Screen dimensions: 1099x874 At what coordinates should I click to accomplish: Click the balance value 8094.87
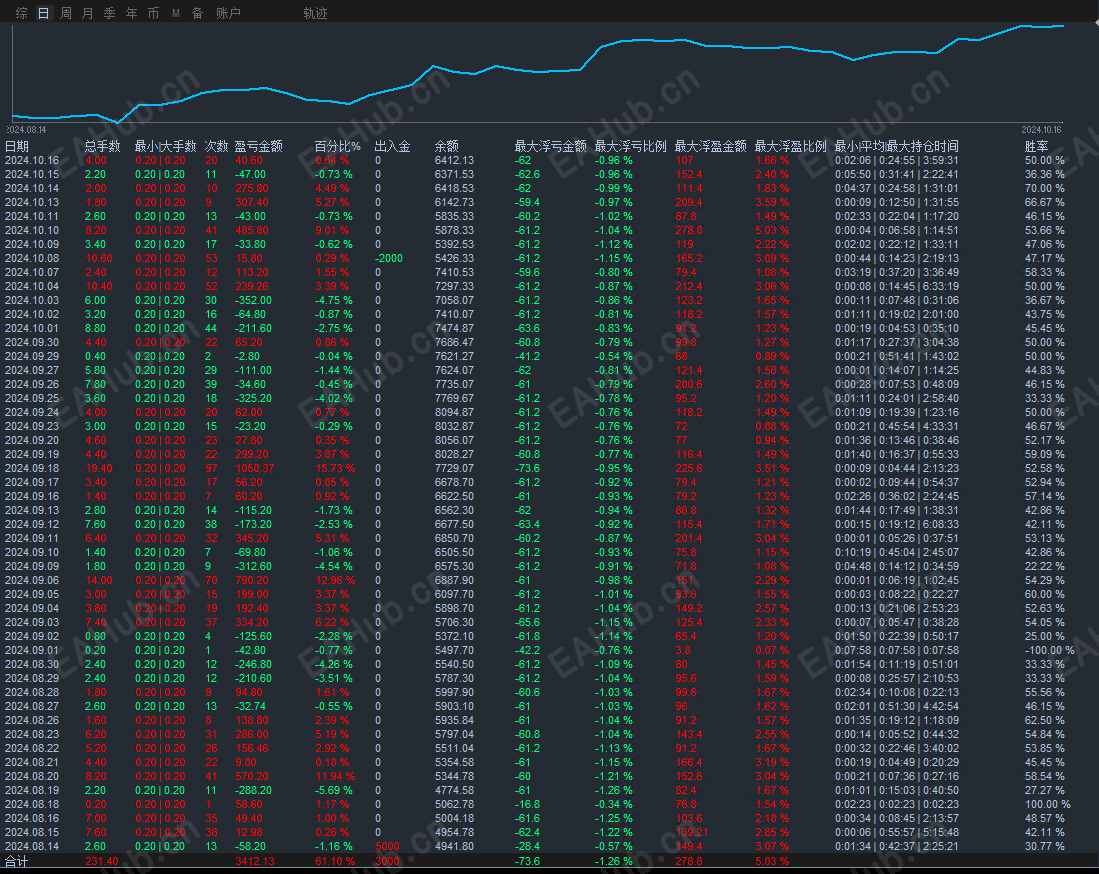coord(454,412)
